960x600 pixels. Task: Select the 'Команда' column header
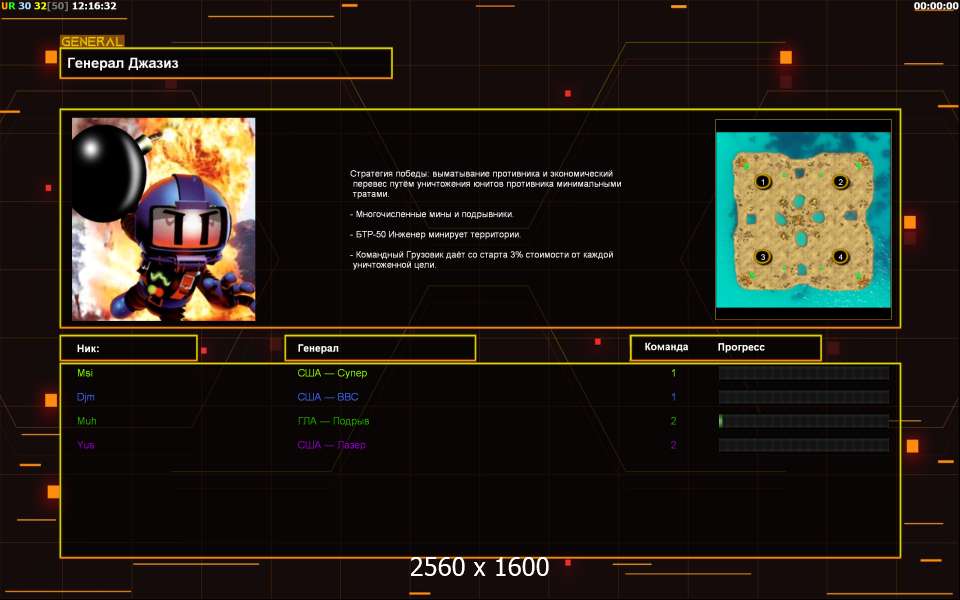(x=666, y=347)
